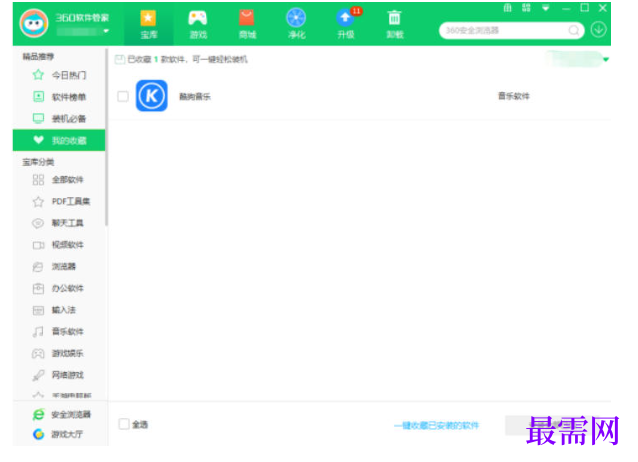638x462 pixels.
Task: Close the 360软件管家 window
Action: pyautogui.click(x=603, y=8)
